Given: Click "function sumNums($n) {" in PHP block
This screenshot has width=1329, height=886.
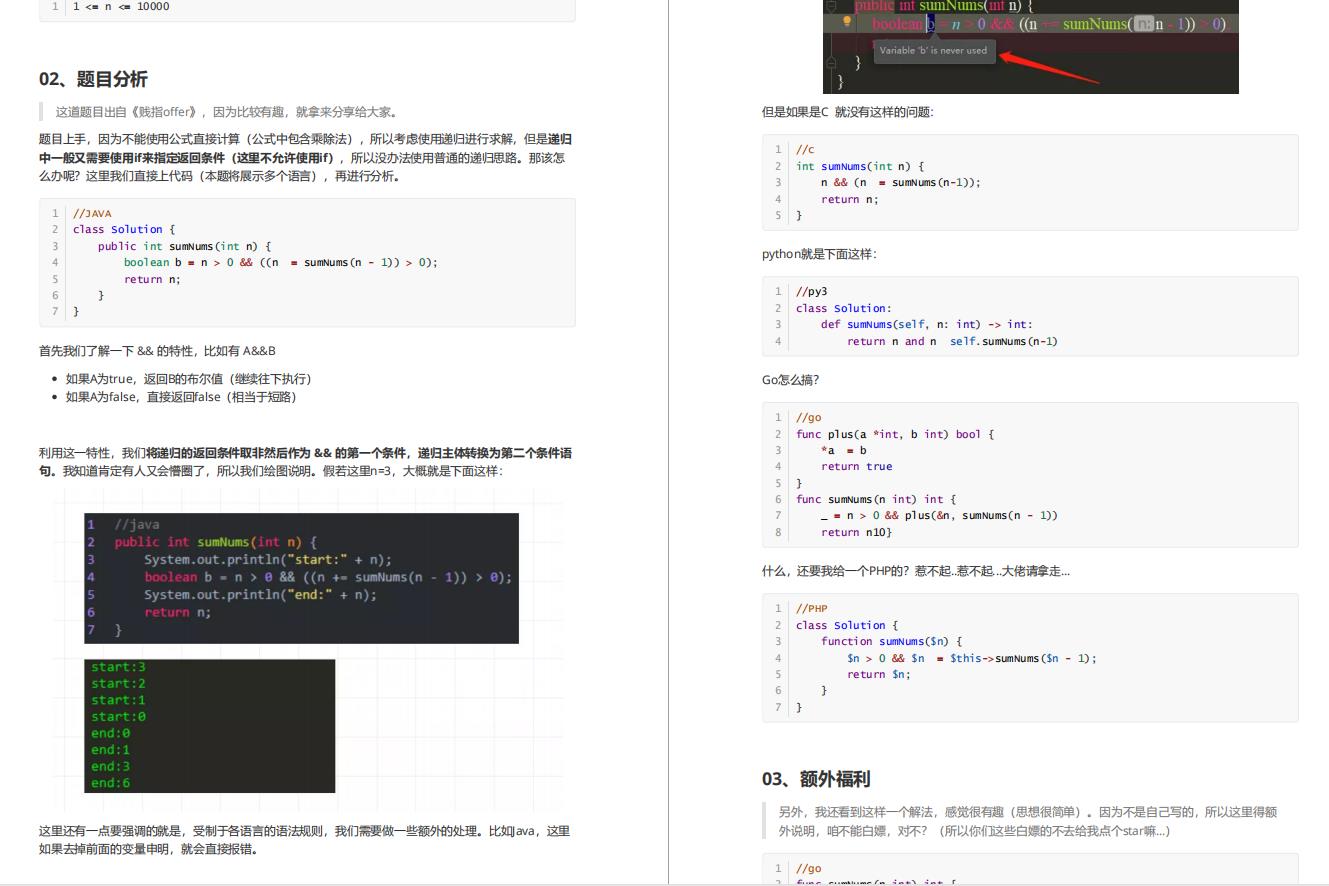Looking at the screenshot, I should (892, 642).
